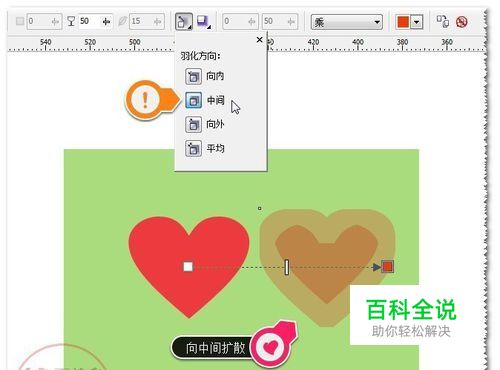Click the Copy Shadow Properties icon
Image resolution: width=500 pixels, height=370 pixels.
[443, 21]
